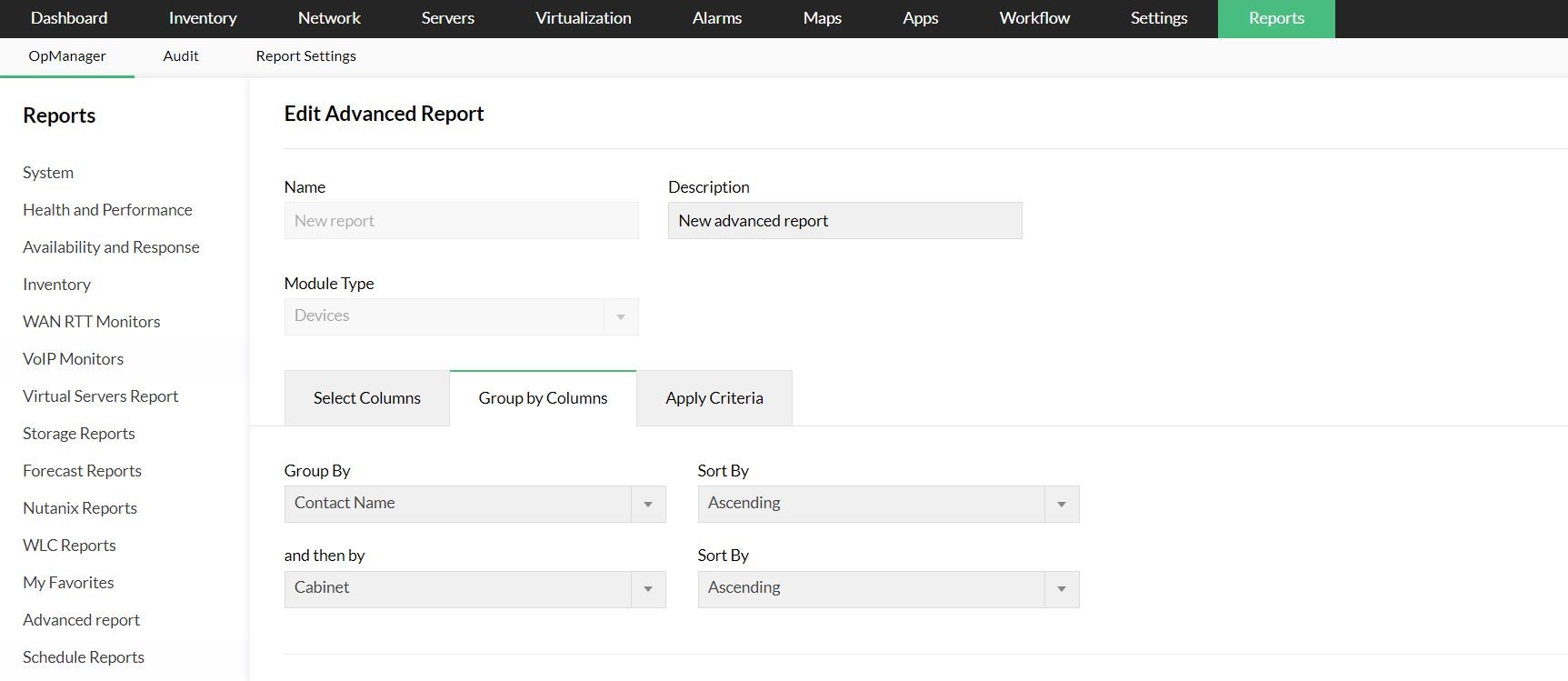This screenshot has width=1568, height=681.
Task: Open the Group By Contact Name dropdown
Action: tap(474, 504)
